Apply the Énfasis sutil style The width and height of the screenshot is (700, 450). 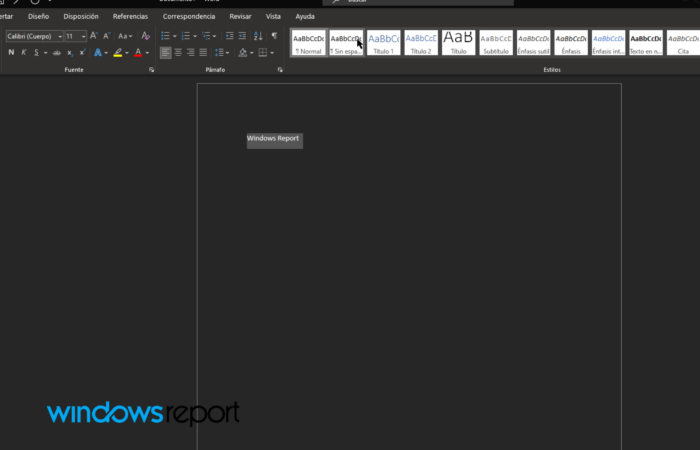point(533,43)
